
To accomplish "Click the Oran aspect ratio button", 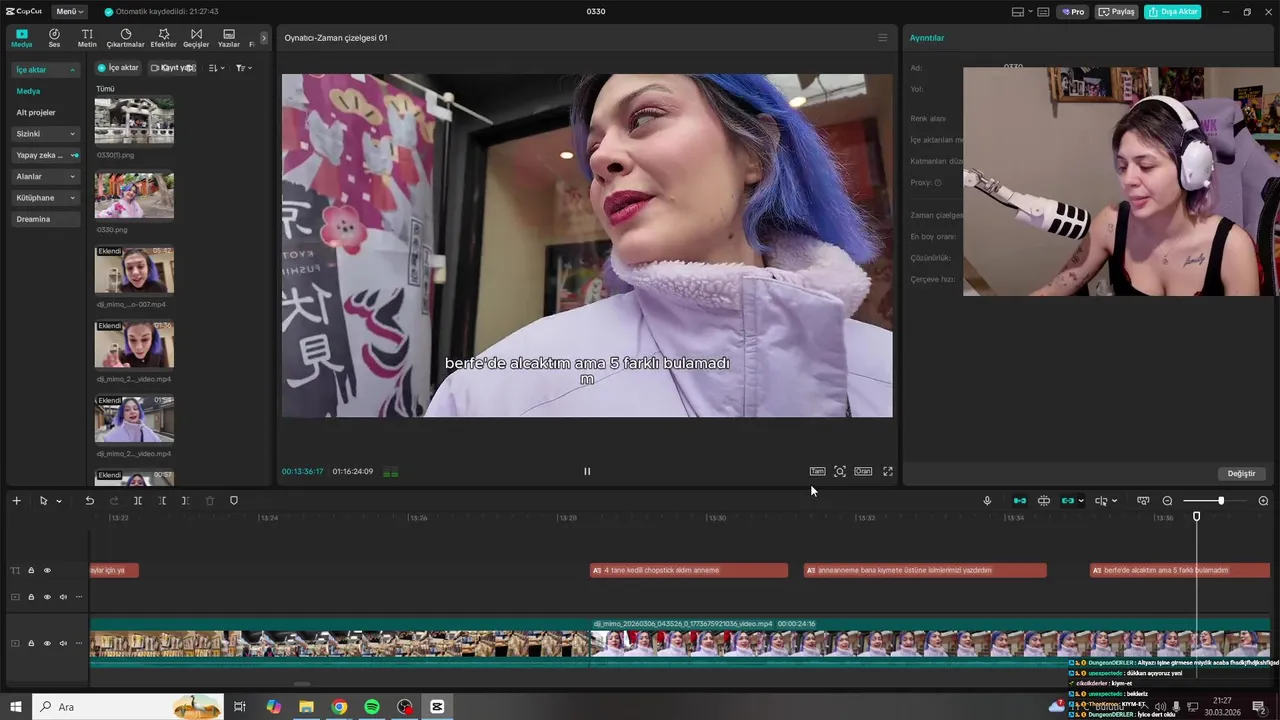I will click(x=862, y=471).
